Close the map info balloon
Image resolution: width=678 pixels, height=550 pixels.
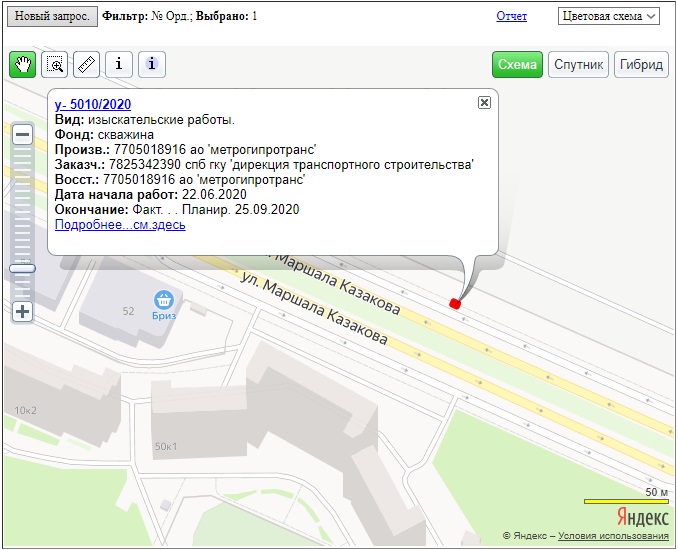484,103
